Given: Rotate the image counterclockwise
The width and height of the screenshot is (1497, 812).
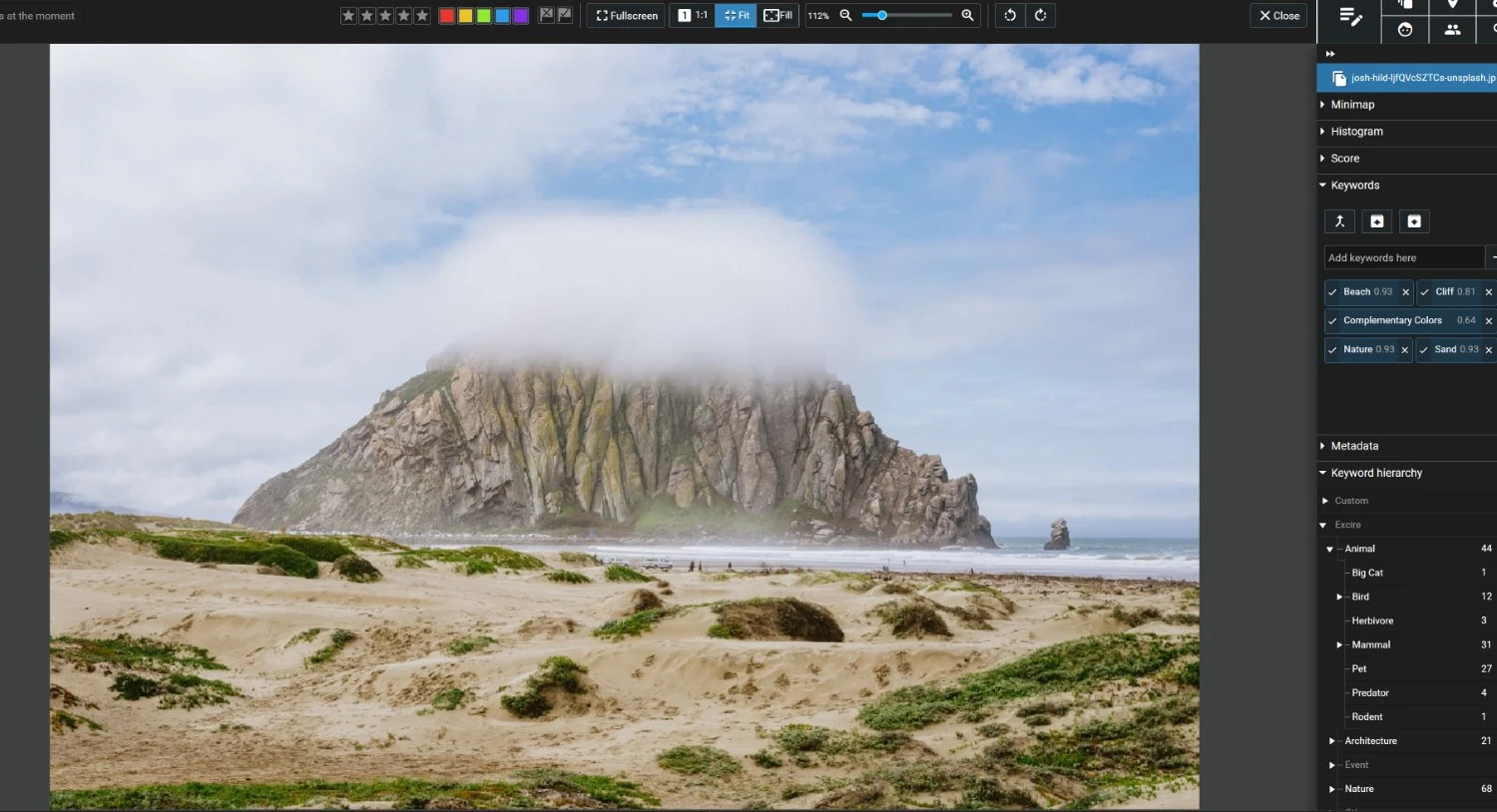Looking at the screenshot, I should [x=1009, y=15].
